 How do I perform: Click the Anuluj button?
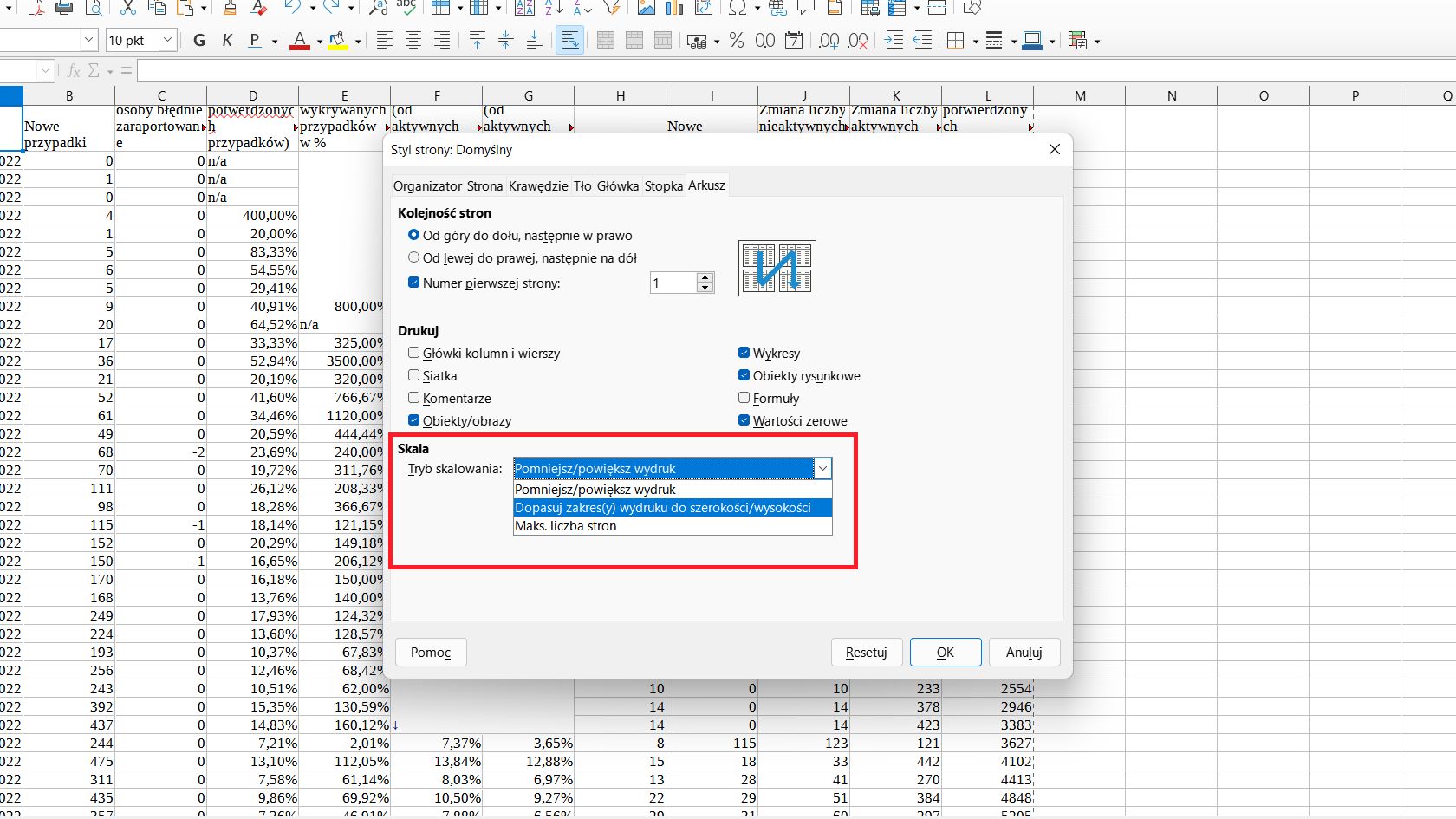click(x=1024, y=653)
